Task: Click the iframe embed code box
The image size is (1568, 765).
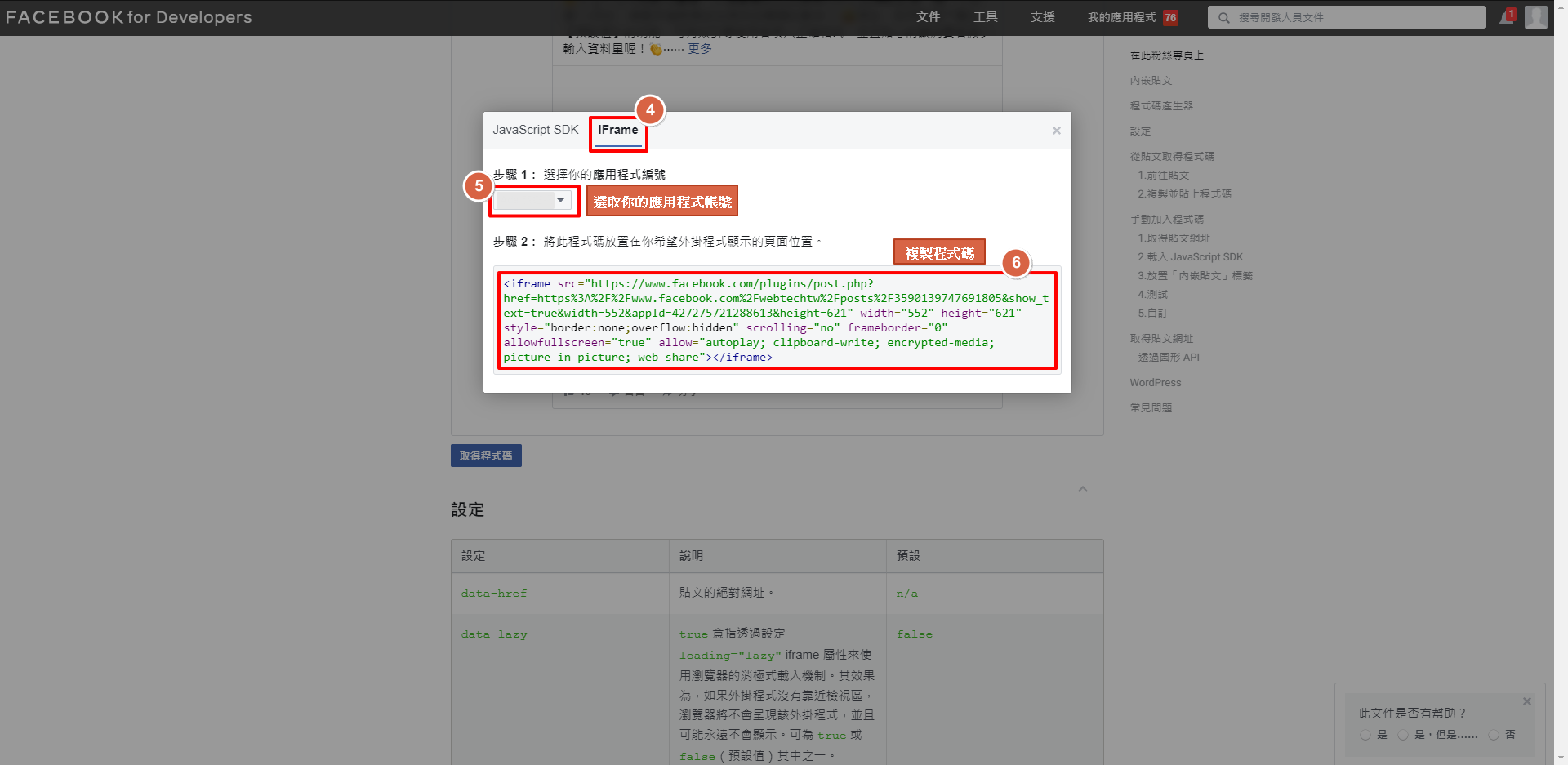Action: click(x=776, y=320)
